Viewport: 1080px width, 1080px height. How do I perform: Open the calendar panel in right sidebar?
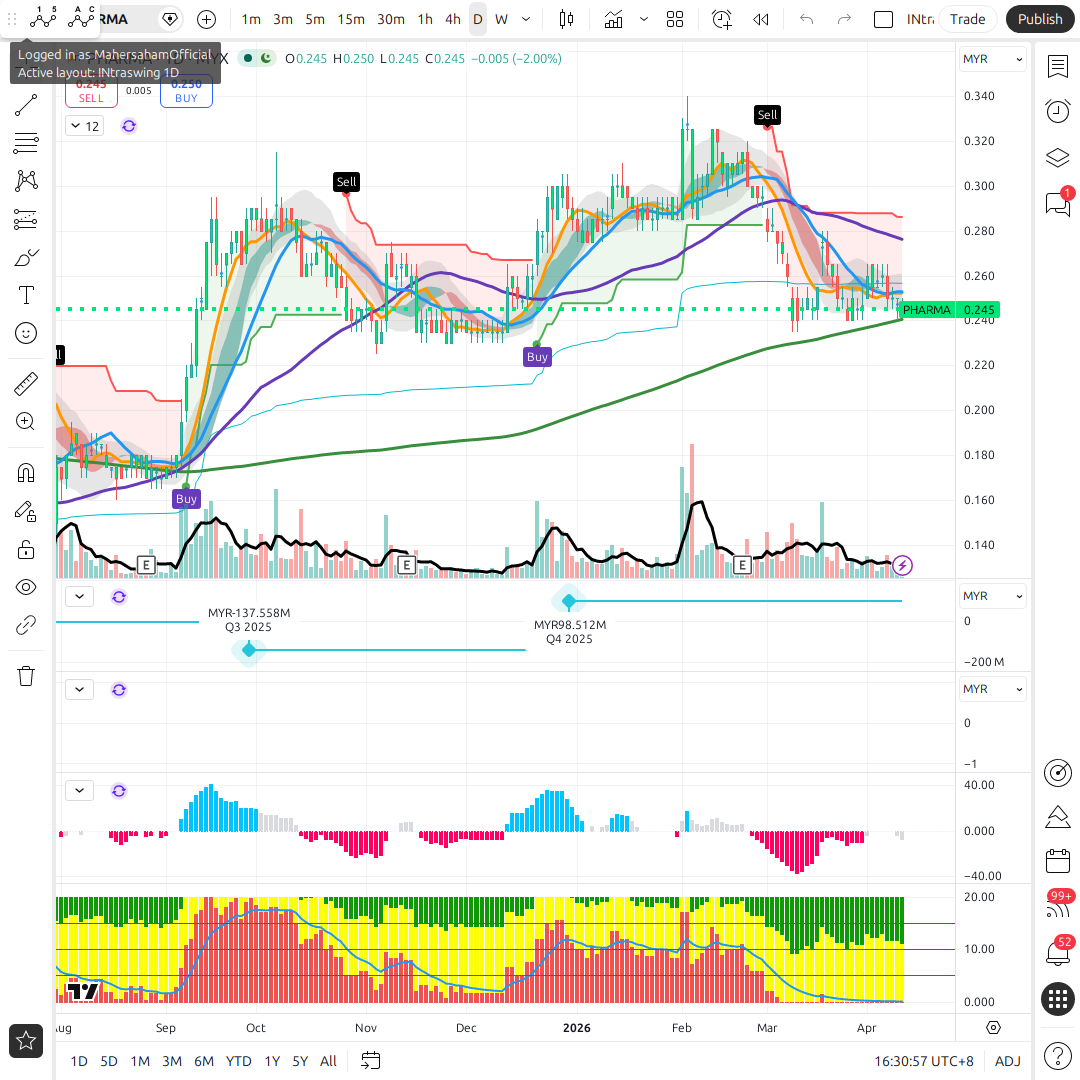[x=1057, y=861]
